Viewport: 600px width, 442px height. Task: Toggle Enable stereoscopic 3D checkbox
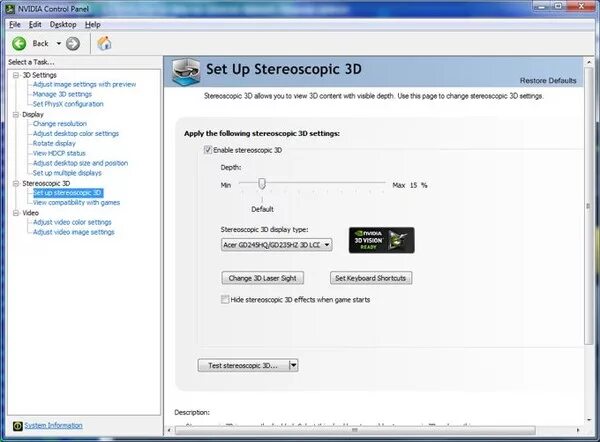208,150
